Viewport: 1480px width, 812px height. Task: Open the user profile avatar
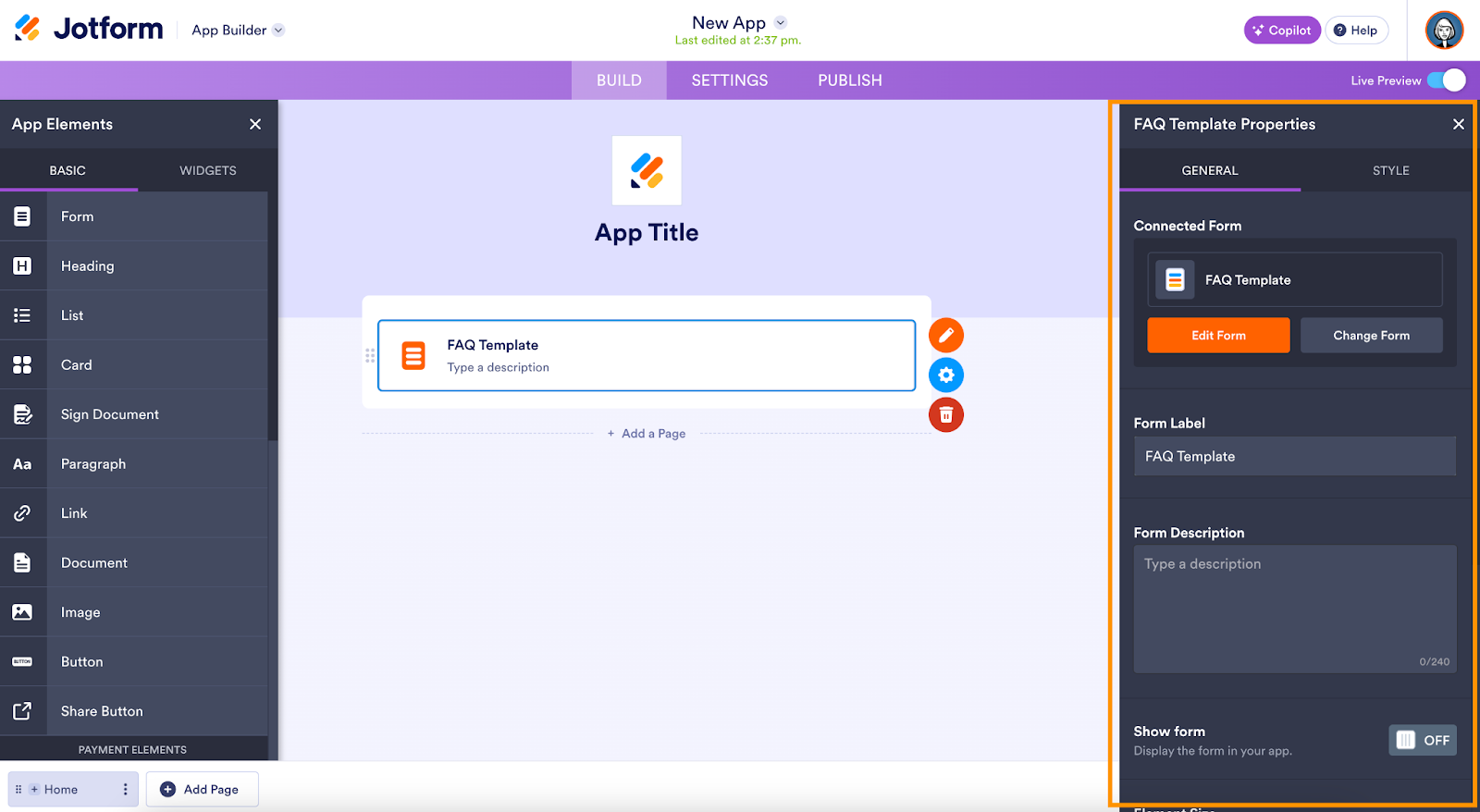(1444, 30)
